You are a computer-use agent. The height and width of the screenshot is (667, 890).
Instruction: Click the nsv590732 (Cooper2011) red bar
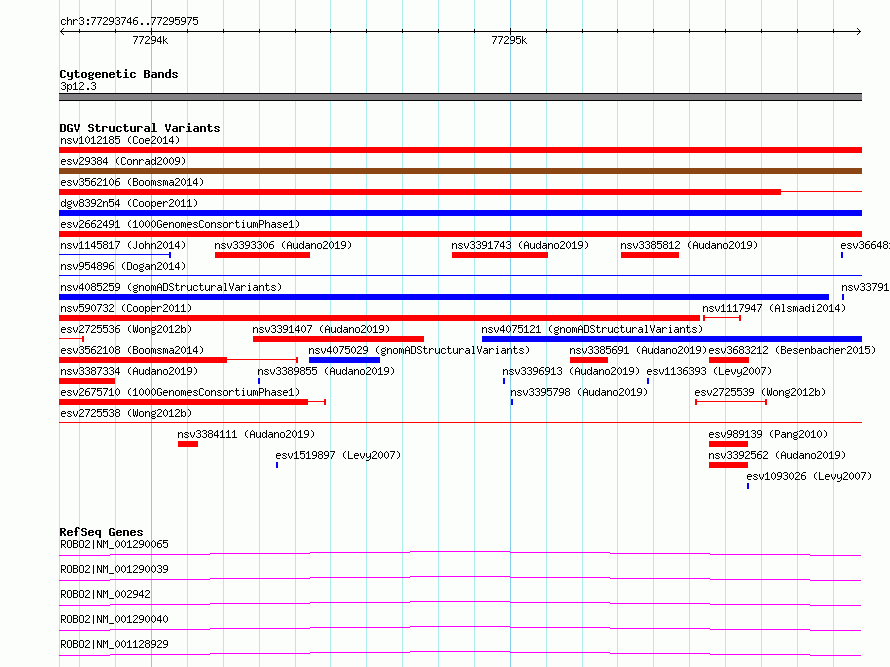pyautogui.click(x=379, y=318)
